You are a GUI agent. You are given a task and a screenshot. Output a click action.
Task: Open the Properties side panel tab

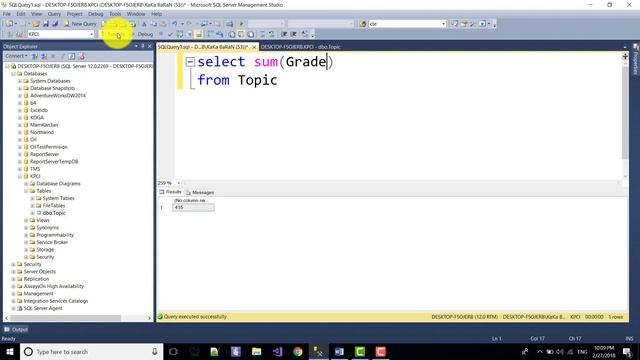(x=636, y=60)
